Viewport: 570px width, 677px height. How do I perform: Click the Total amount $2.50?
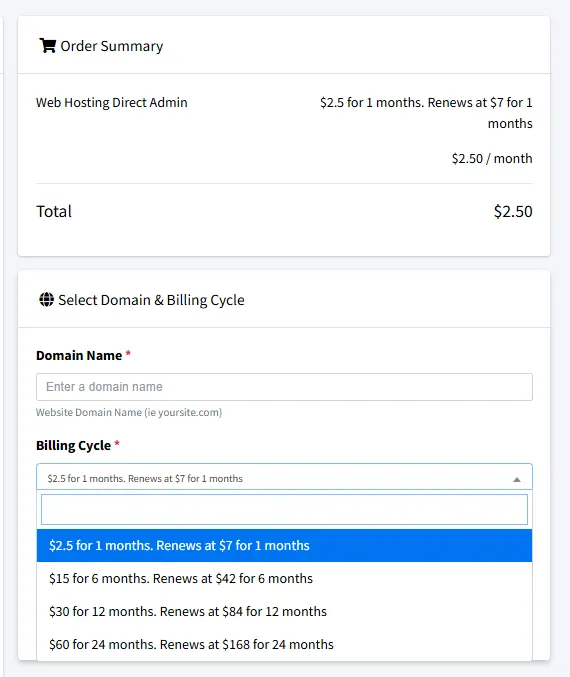click(513, 211)
